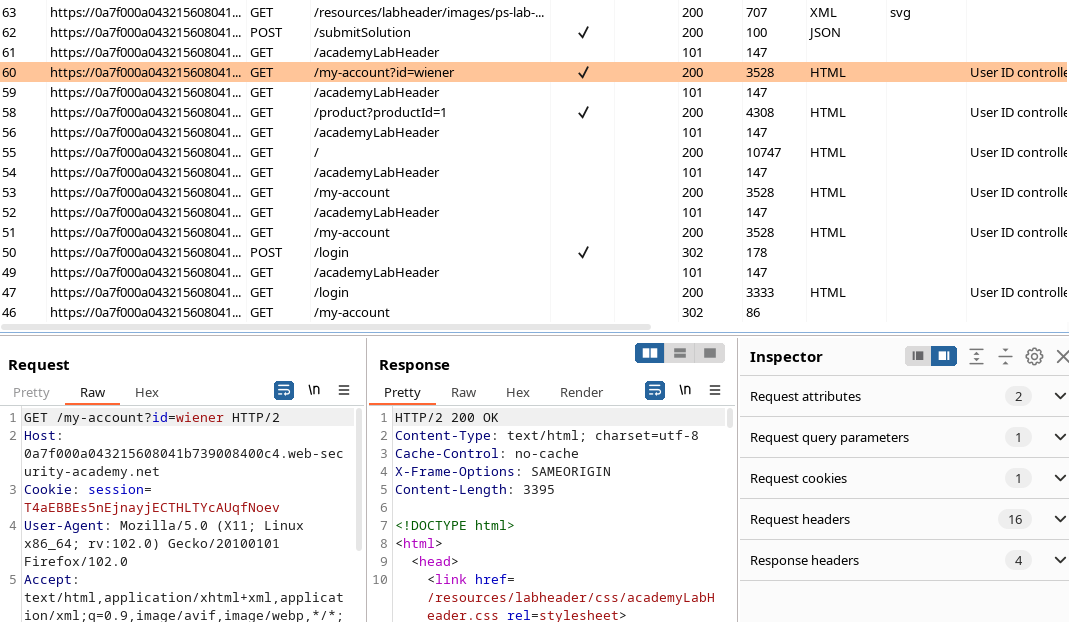Select POST /login row 50
The height and width of the screenshot is (622, 1069).
pos(534,252)
